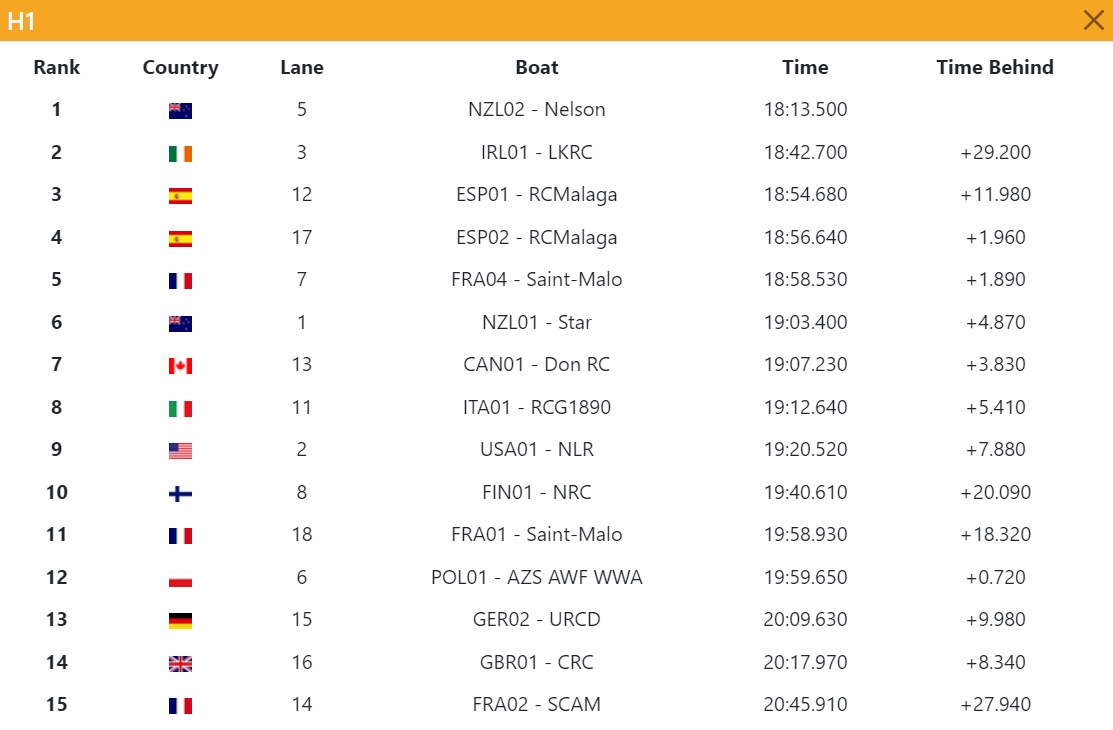The width and height of the screenshot is (1113, 730).
Task: Click the Poland flag in rank 12
Action: (180, 578)
